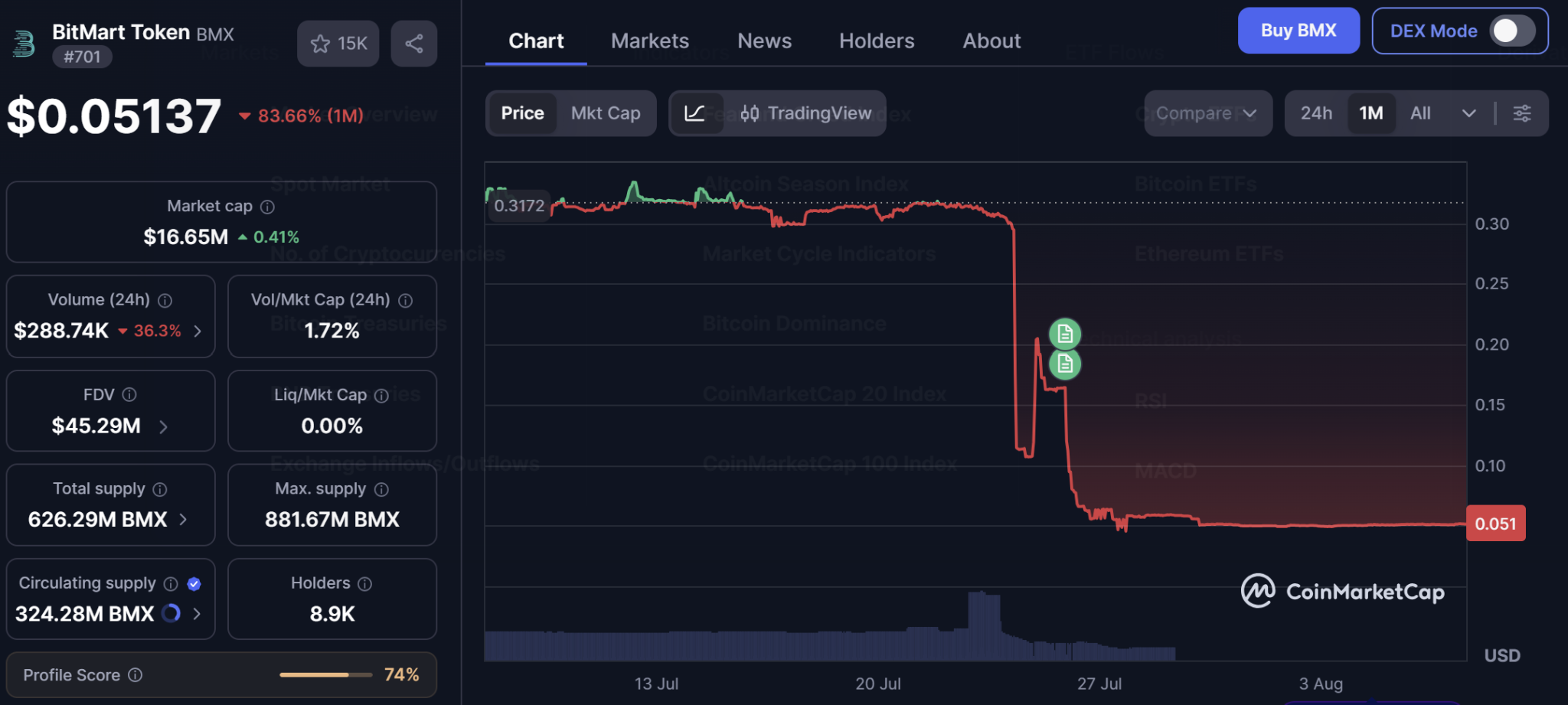This screenshot has width=1568, height=705.
Task: Set chart range to All
Action: pyautogui.click(x=1420, y=113)
